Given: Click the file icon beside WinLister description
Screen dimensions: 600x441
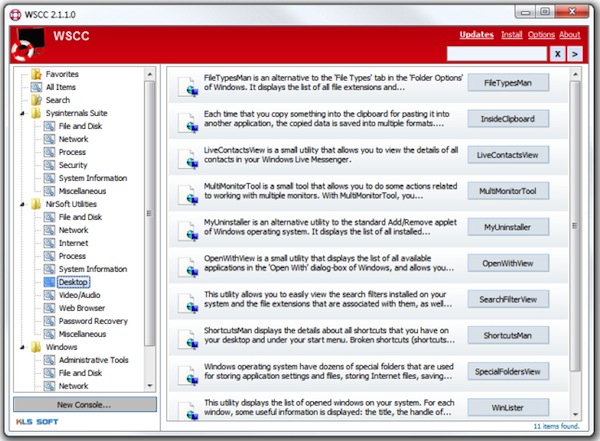Looking at the screenshot, I should tap(188, 410).
